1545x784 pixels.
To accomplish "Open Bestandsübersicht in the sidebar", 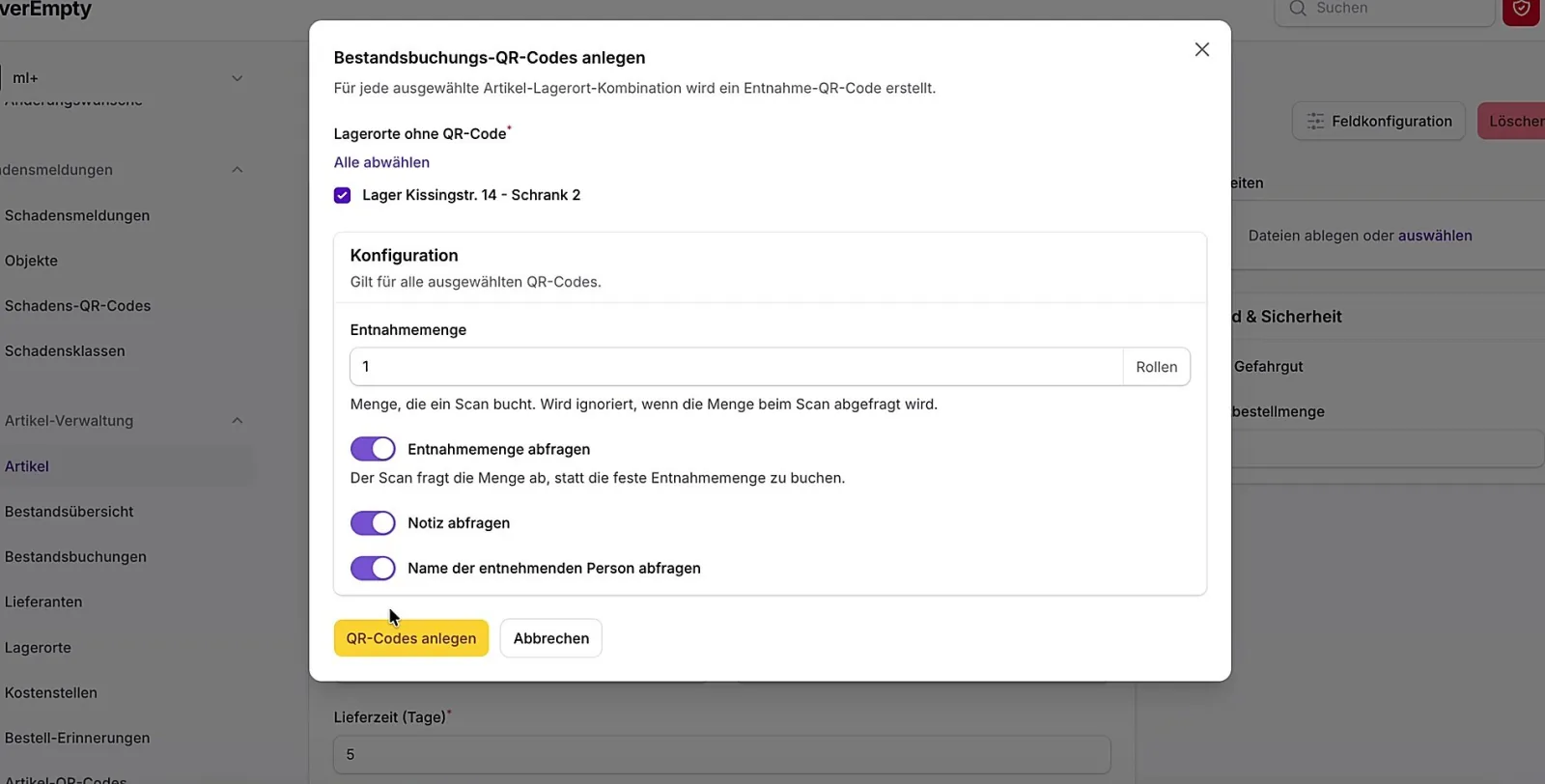I will tap(70, 512).
